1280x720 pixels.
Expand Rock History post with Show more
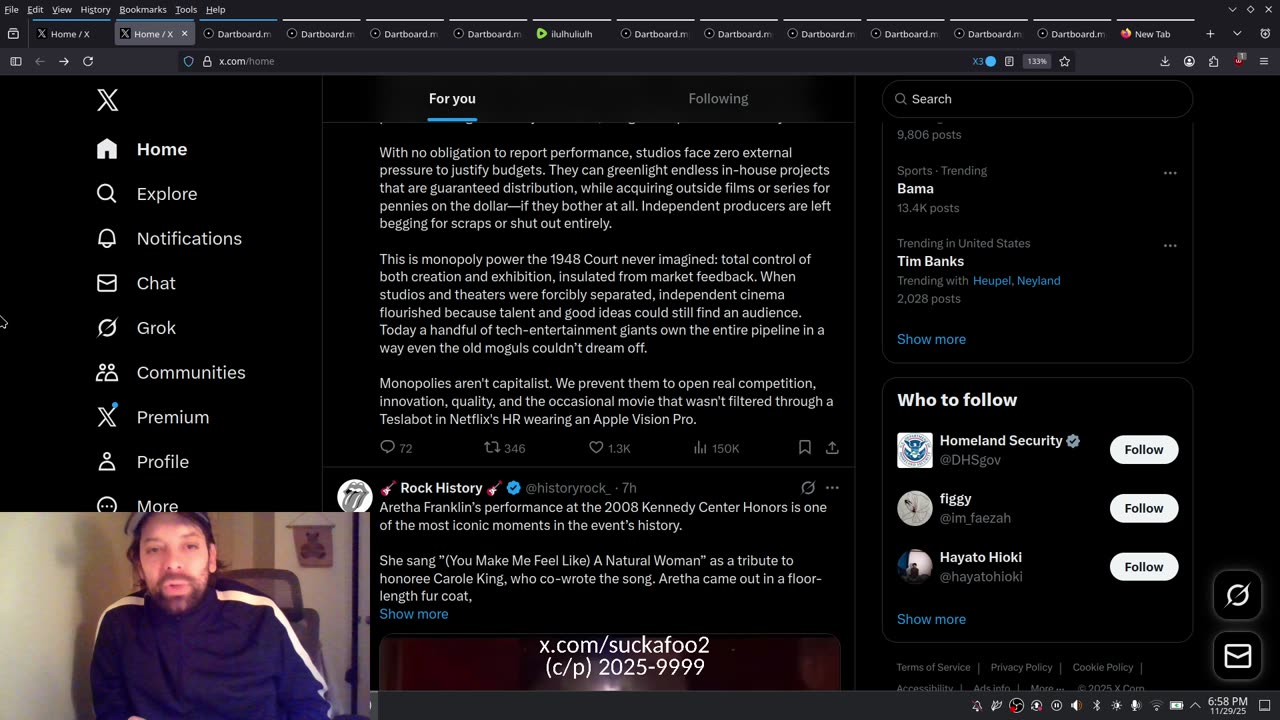tap(413, 614)
